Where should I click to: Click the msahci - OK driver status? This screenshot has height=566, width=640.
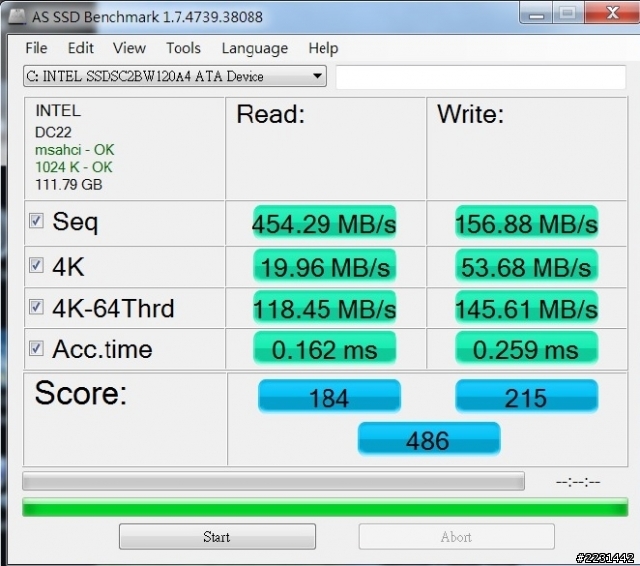75,150
